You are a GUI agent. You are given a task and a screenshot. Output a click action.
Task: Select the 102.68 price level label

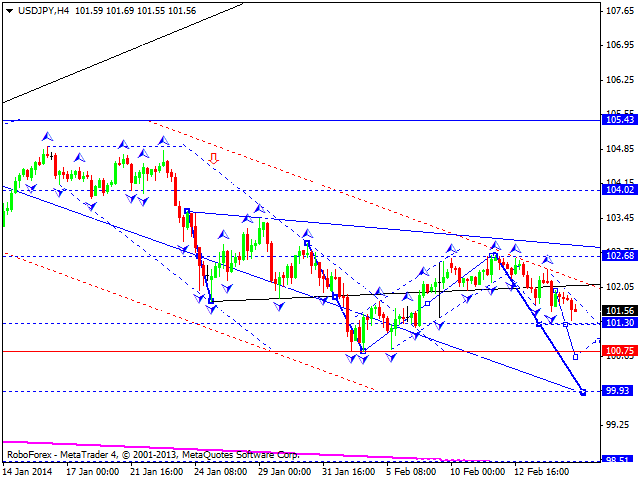click(x=621, y=256)
